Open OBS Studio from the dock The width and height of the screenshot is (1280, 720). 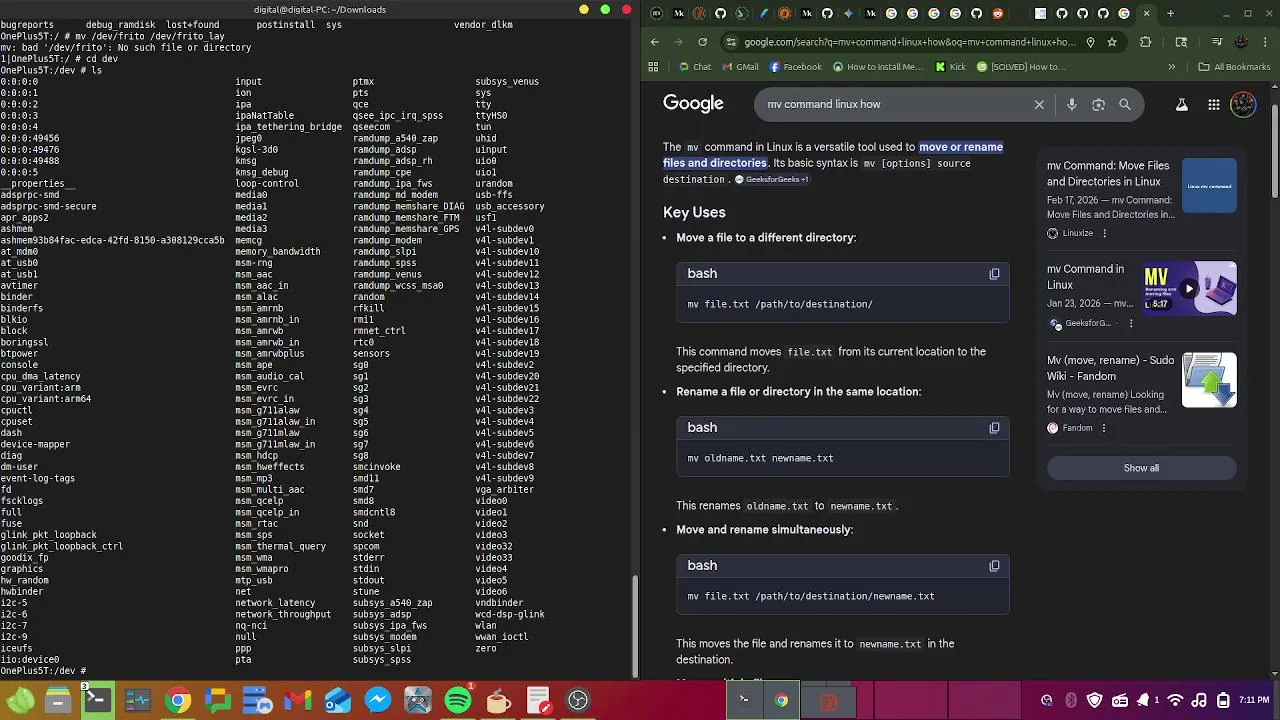pos(578,700)
